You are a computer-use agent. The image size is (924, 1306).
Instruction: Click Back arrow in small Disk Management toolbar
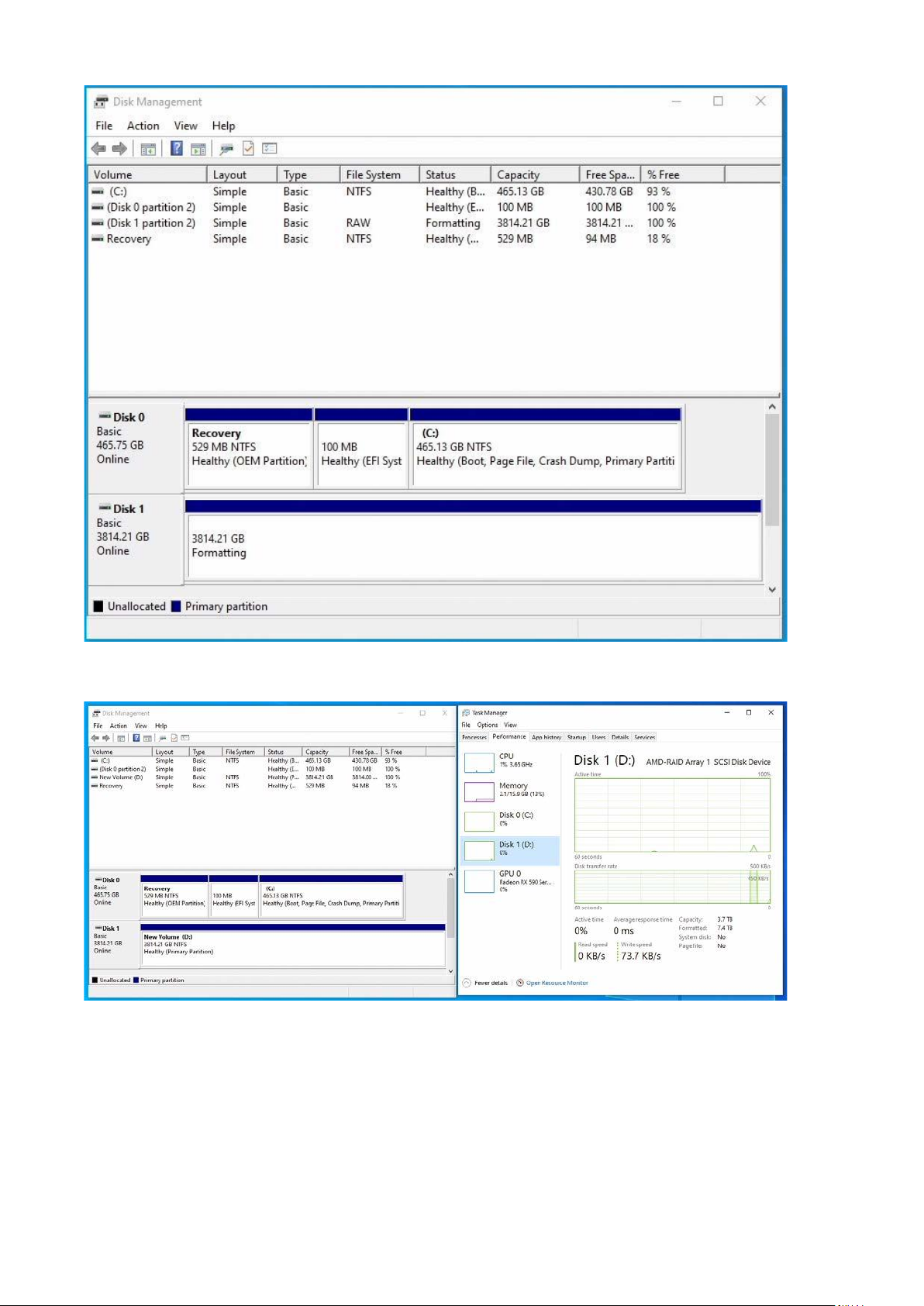pos(95,738)
